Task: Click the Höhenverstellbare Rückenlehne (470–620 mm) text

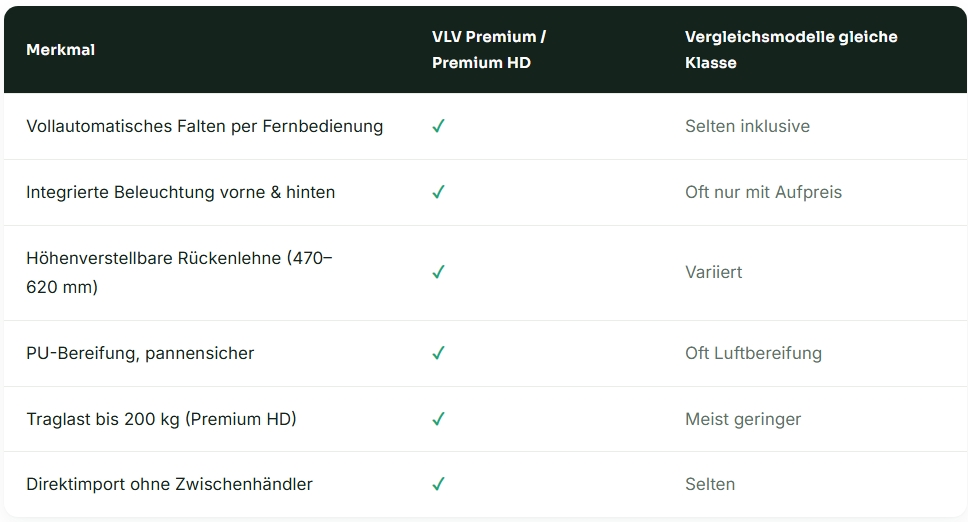Action: click(x=179, y=272)
